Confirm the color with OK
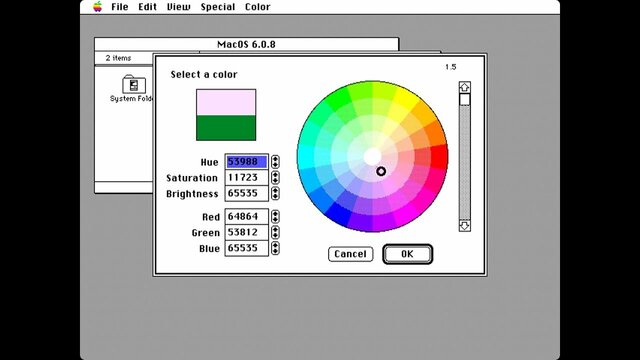Image resolution: width=640 pixels, height=360 pixels. click(407, 254)
